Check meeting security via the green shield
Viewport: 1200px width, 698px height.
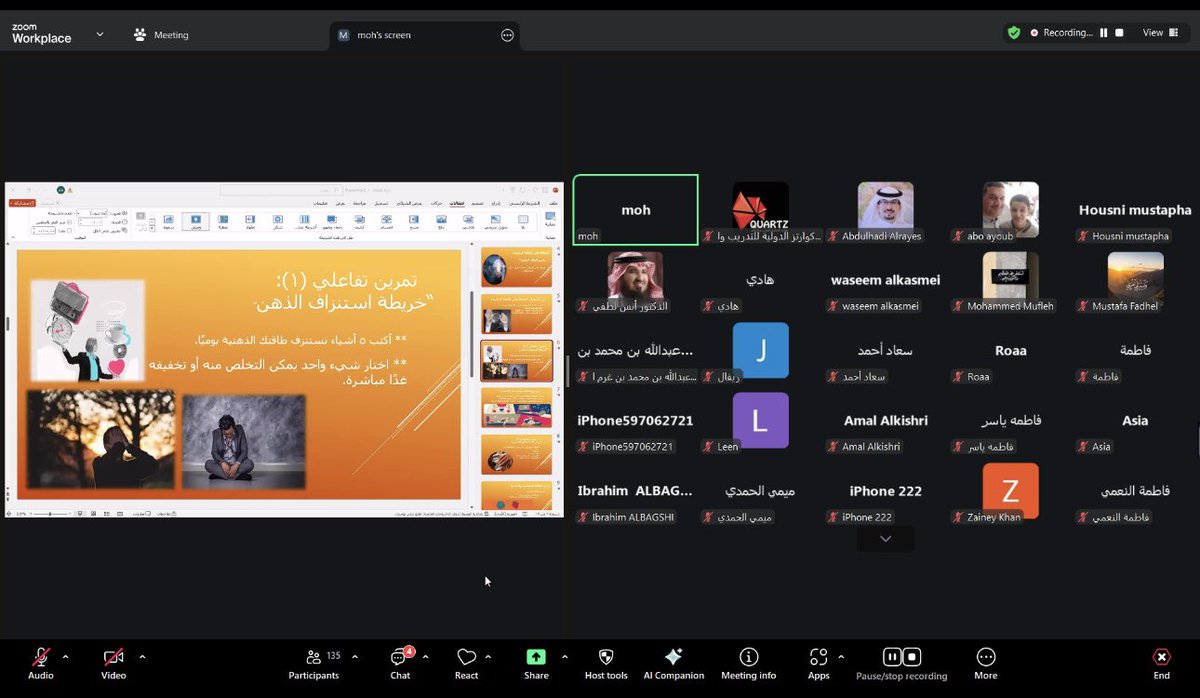[x=1013, y=32]
